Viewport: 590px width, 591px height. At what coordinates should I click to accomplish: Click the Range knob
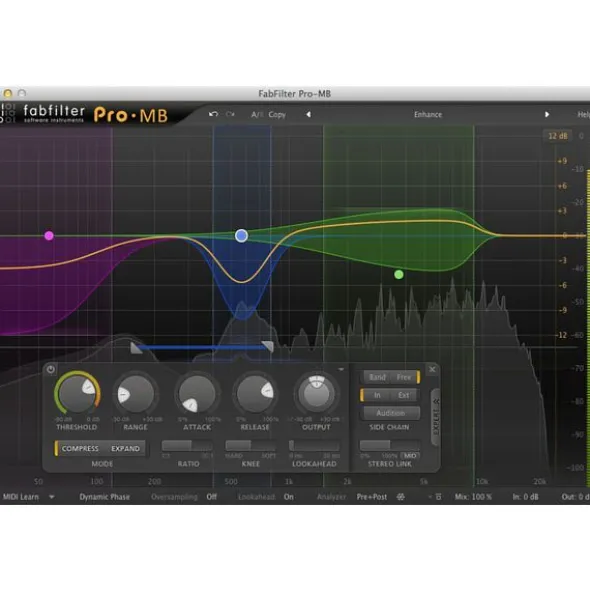tap(135, 394)
